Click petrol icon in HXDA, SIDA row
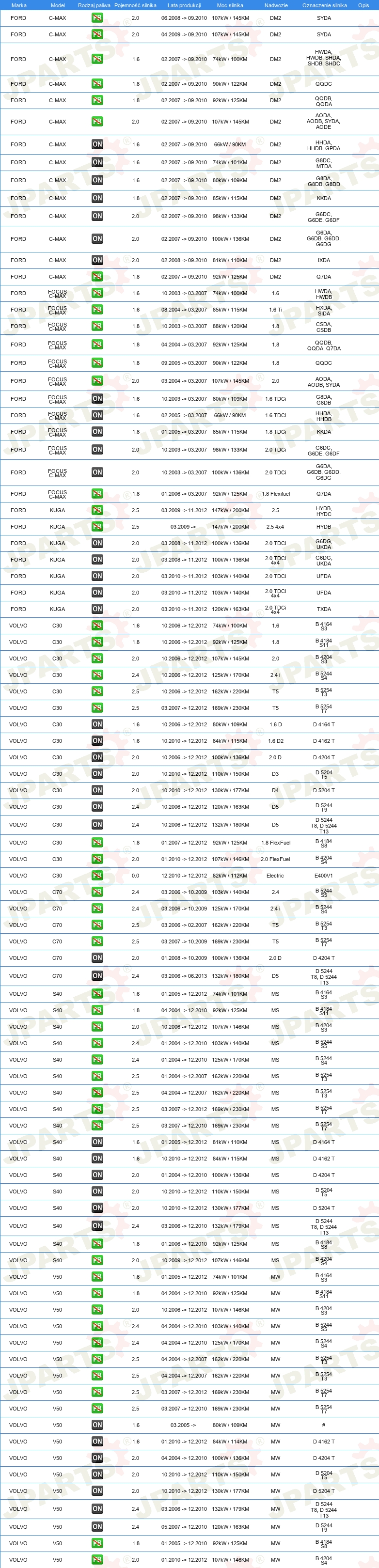The image size is (379, 1568). click(97, 310)
